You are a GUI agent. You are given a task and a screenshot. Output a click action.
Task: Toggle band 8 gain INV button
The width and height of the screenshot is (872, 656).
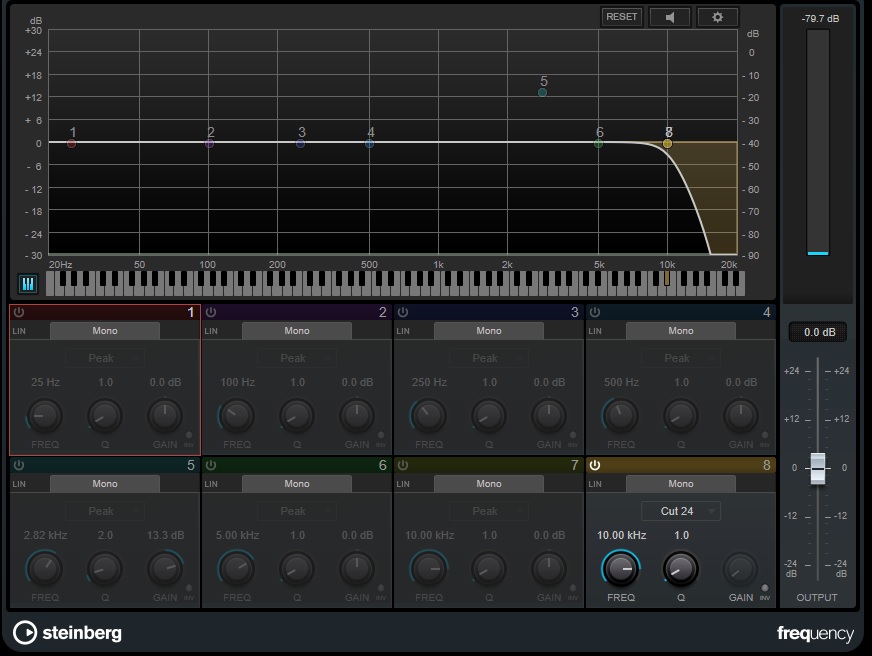[765, 588]
